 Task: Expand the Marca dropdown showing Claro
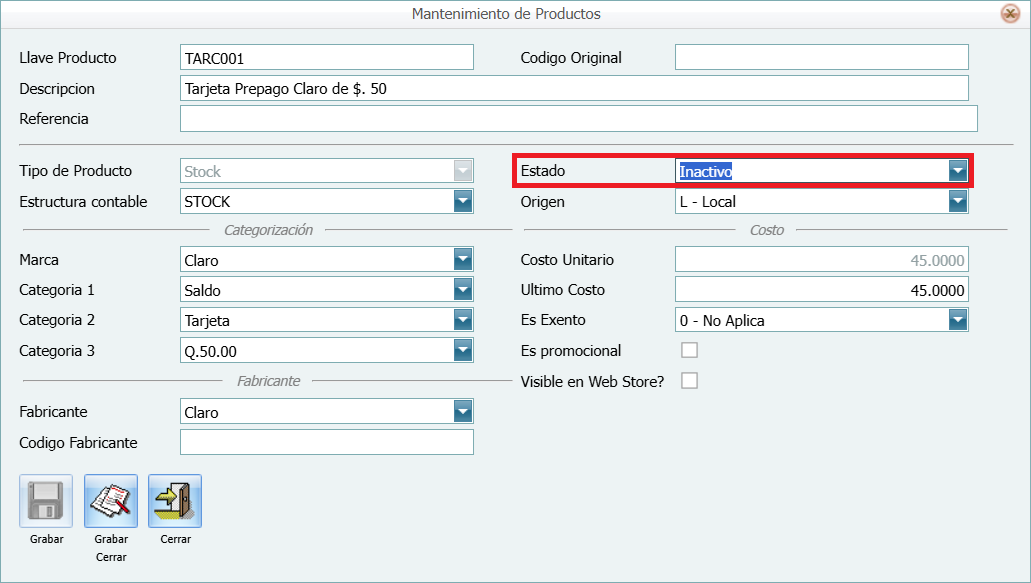point(461,259)
